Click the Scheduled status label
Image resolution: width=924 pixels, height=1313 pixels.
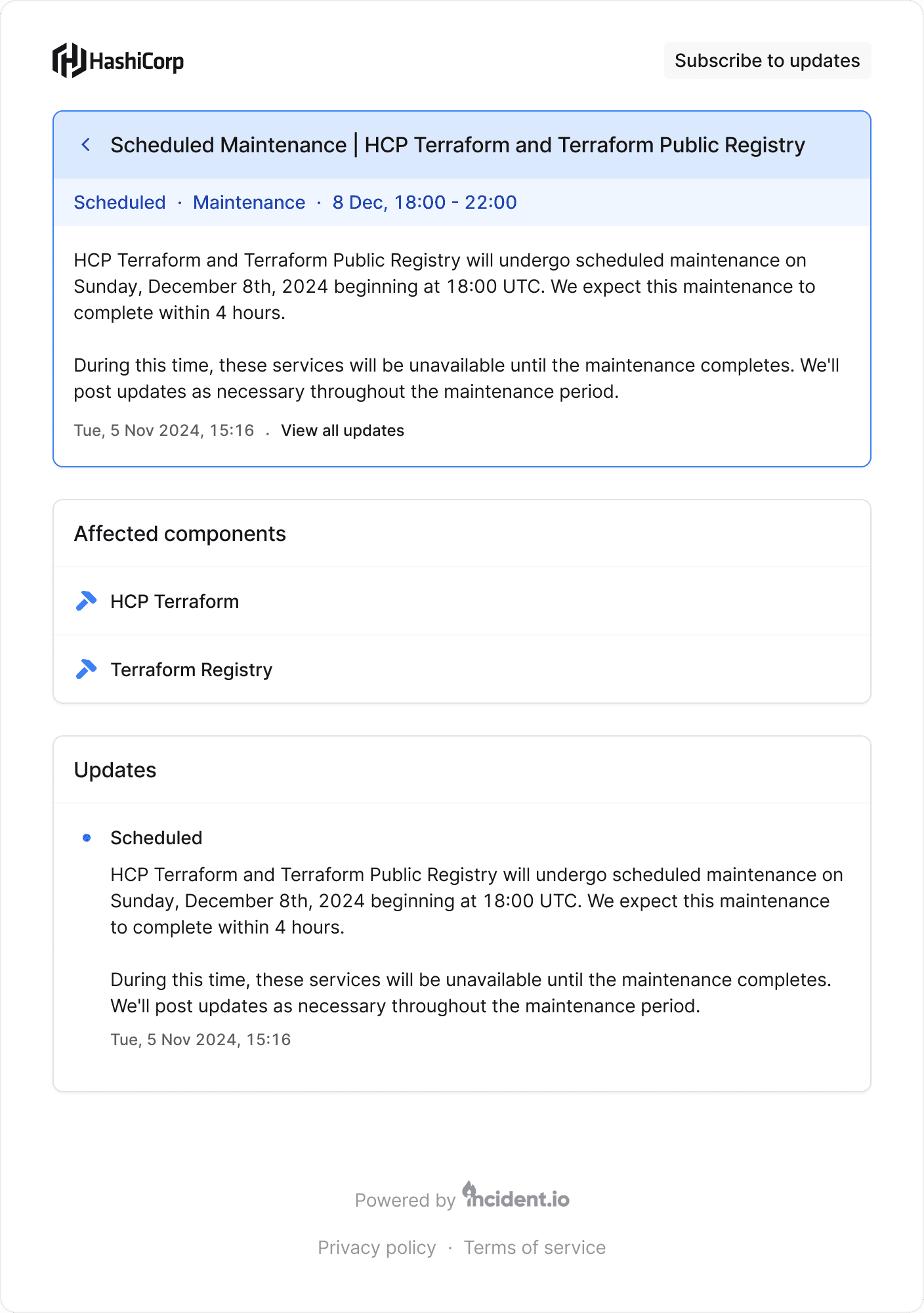pos(120,202)
